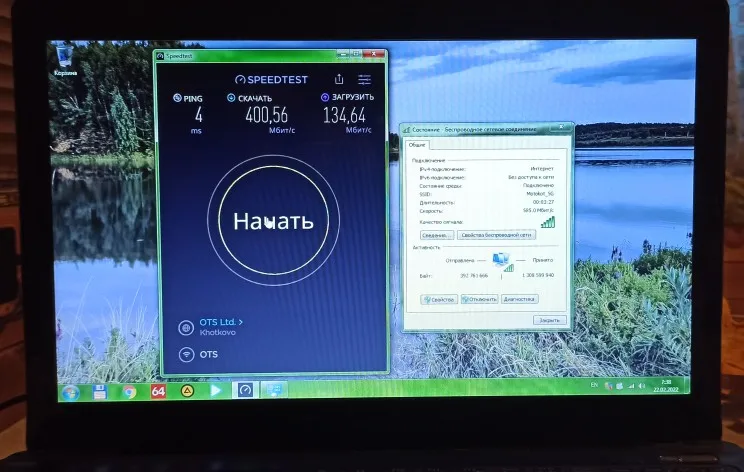
Task: Open the red 64 taskbar application
Action: pyautogui.click(x=158, y=391)
